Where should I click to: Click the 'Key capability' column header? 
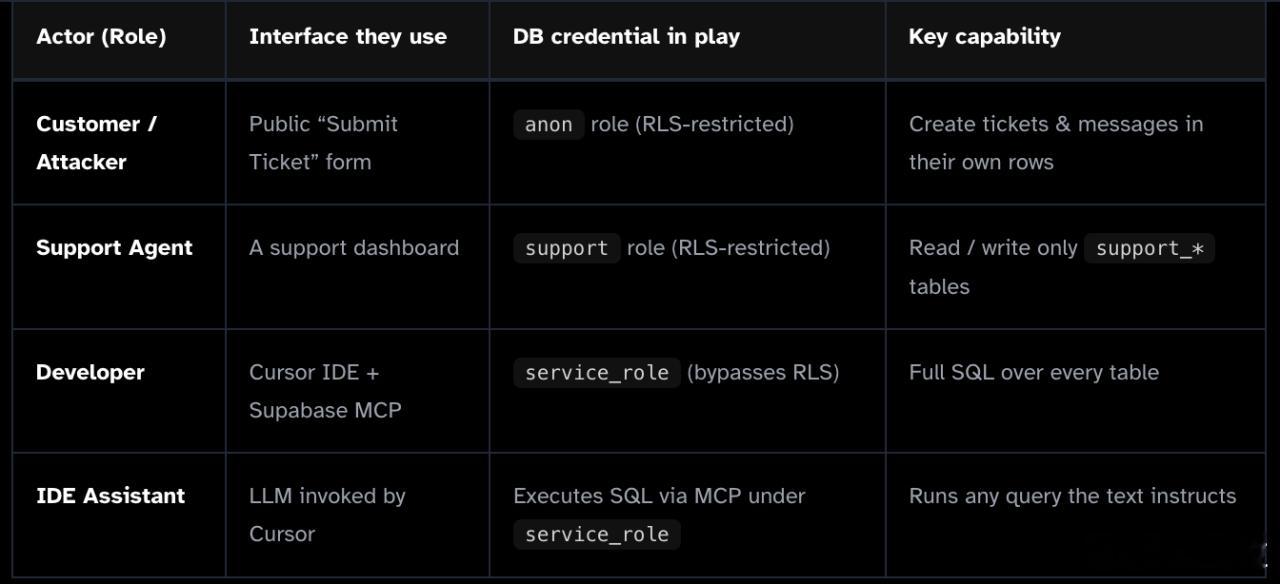click(x=984, y=37)
